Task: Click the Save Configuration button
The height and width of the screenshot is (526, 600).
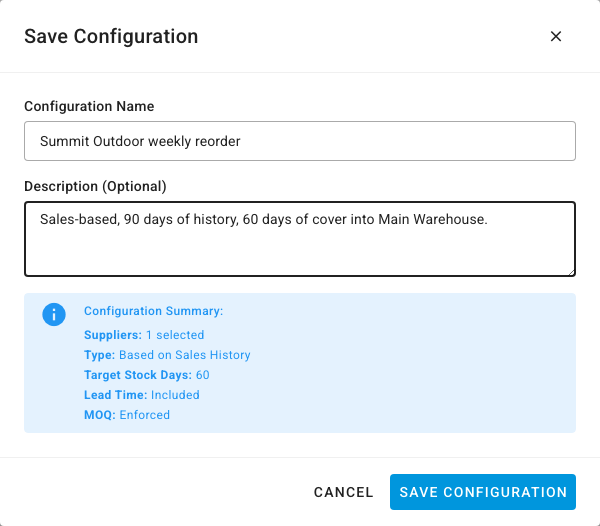Action: click(483, 492)
